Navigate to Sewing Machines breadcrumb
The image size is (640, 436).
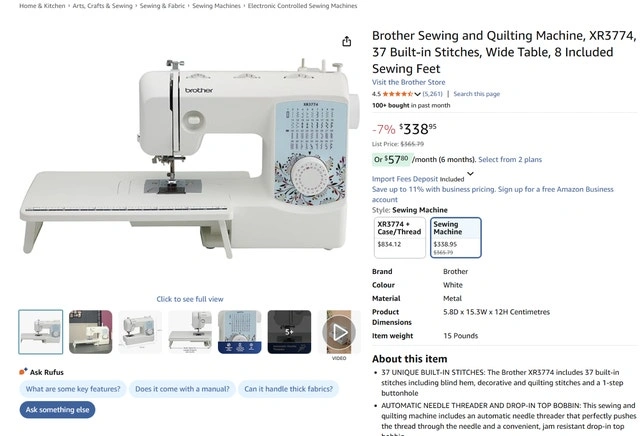click(x=216, y=6)
